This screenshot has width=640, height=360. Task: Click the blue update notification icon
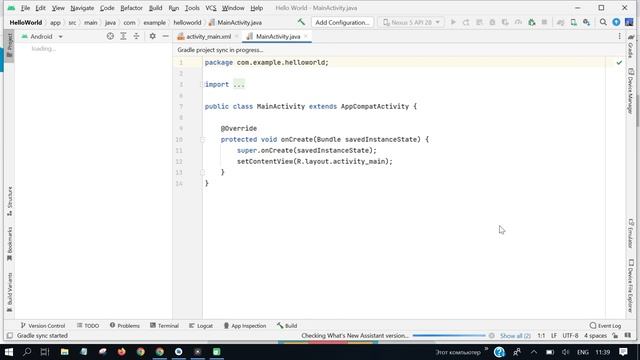click(x=616, y=22)
